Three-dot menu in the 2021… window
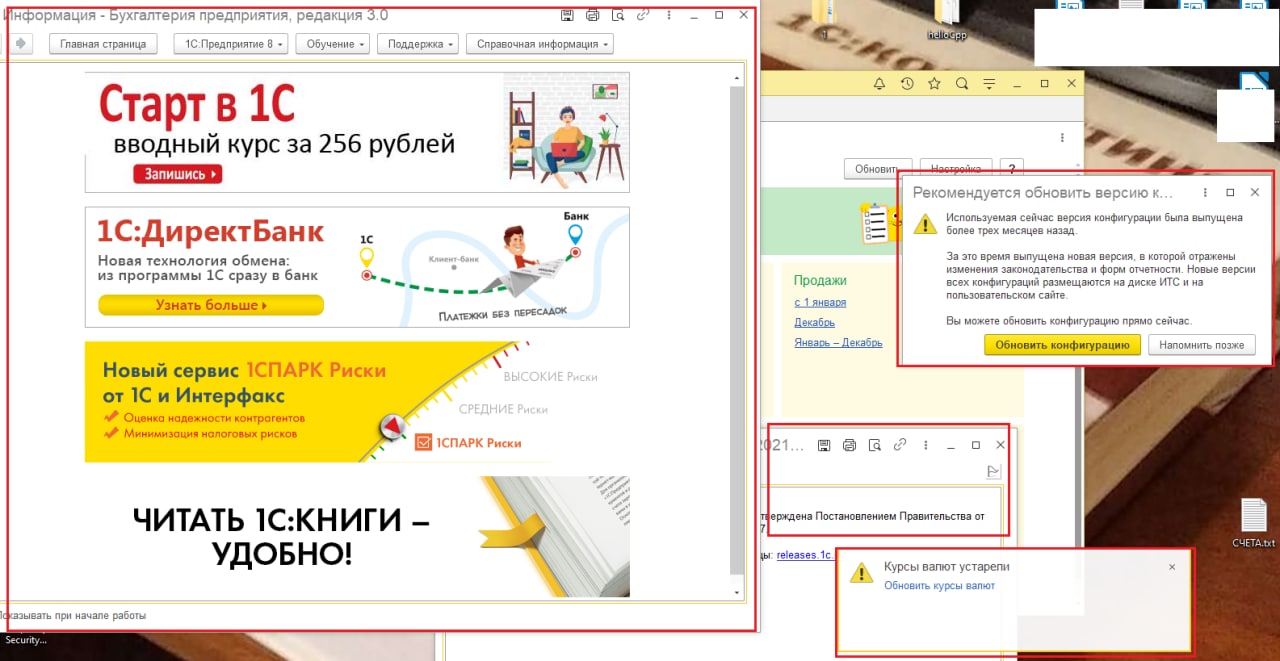Screen dimensions: 1280x661 click(x=926, y=445)
